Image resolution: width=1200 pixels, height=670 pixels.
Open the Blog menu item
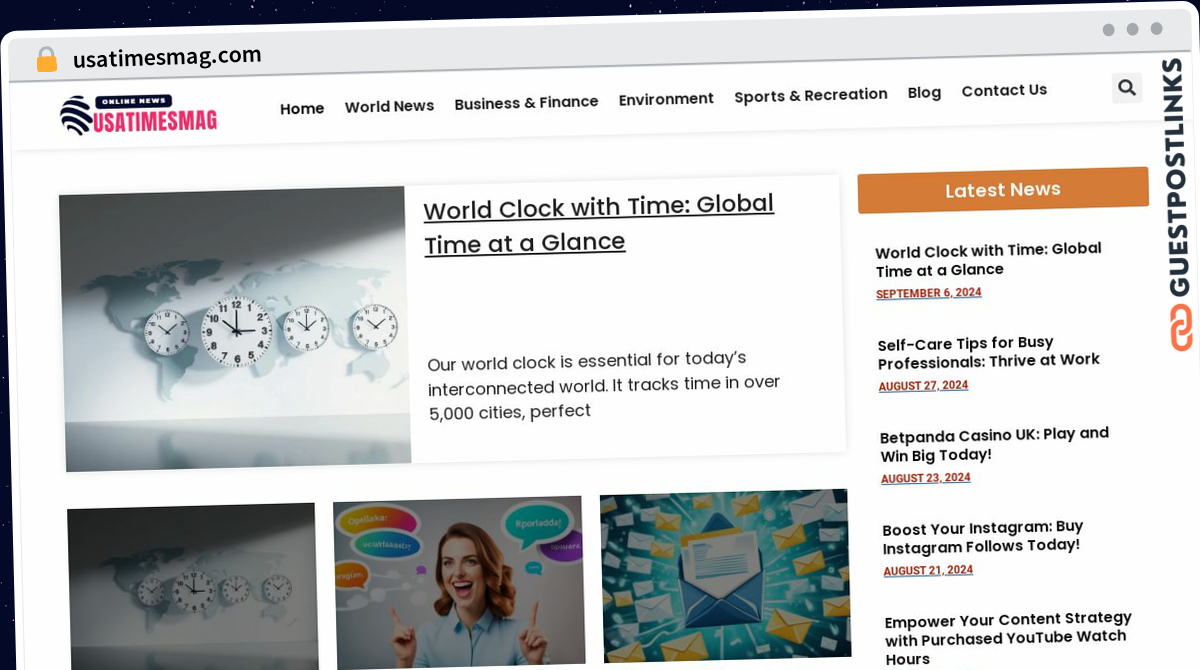coord(924,92)
